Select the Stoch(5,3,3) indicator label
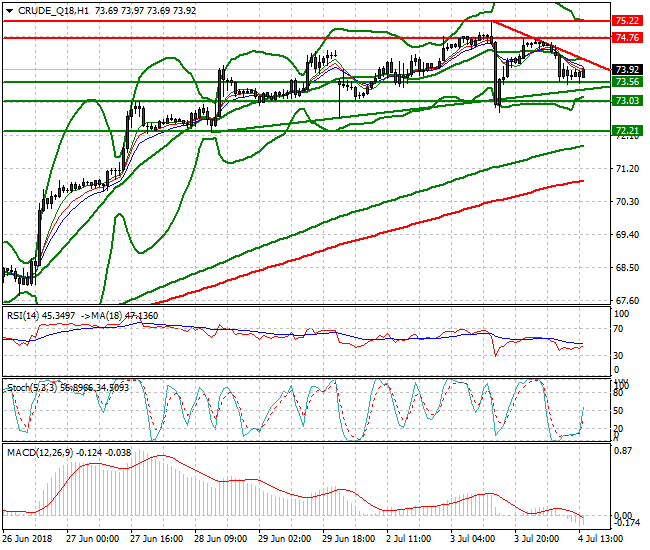650x550 pixels. click(33, 388)
